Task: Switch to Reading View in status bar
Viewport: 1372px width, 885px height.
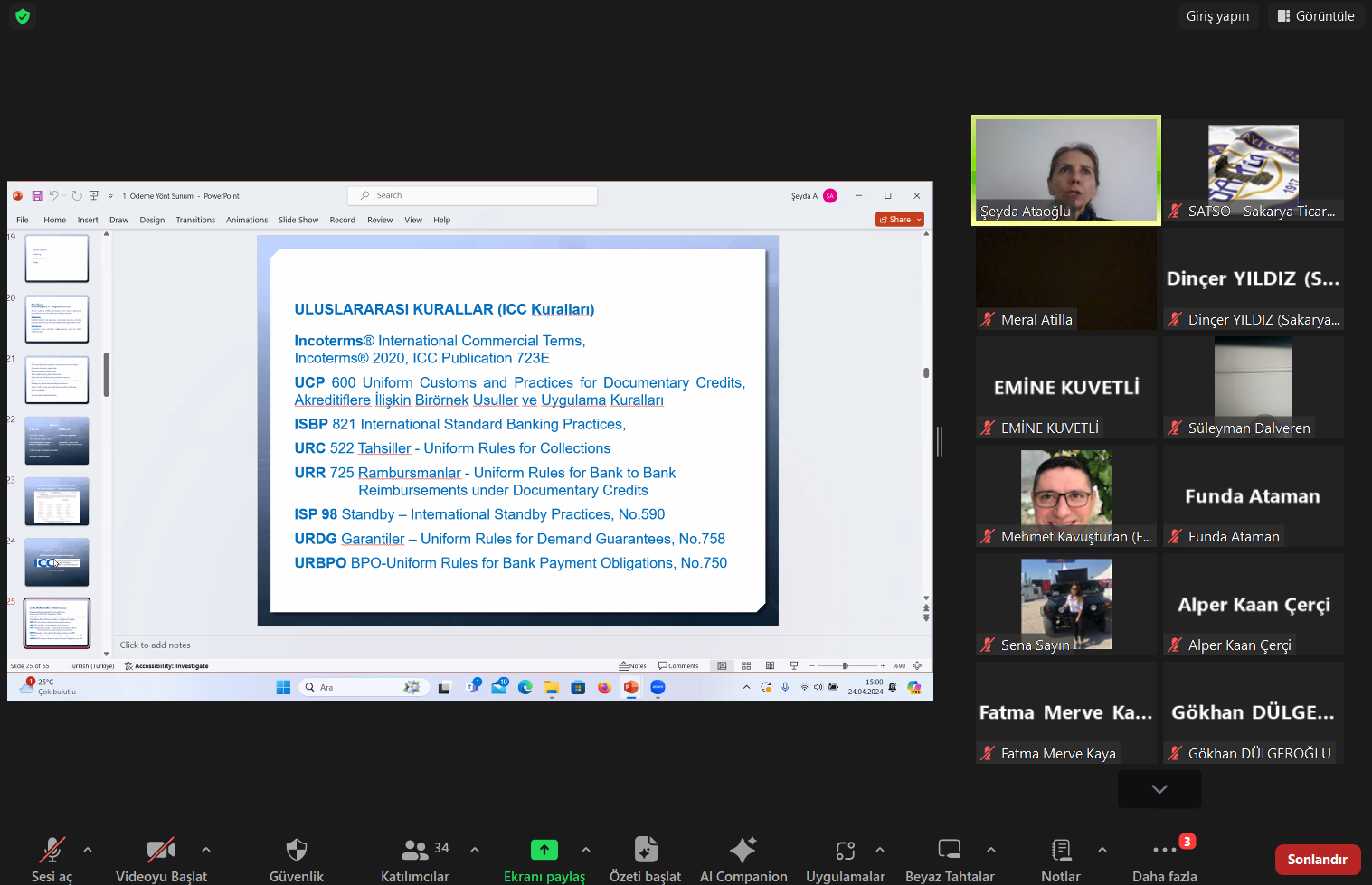Action: coord(770,665)
